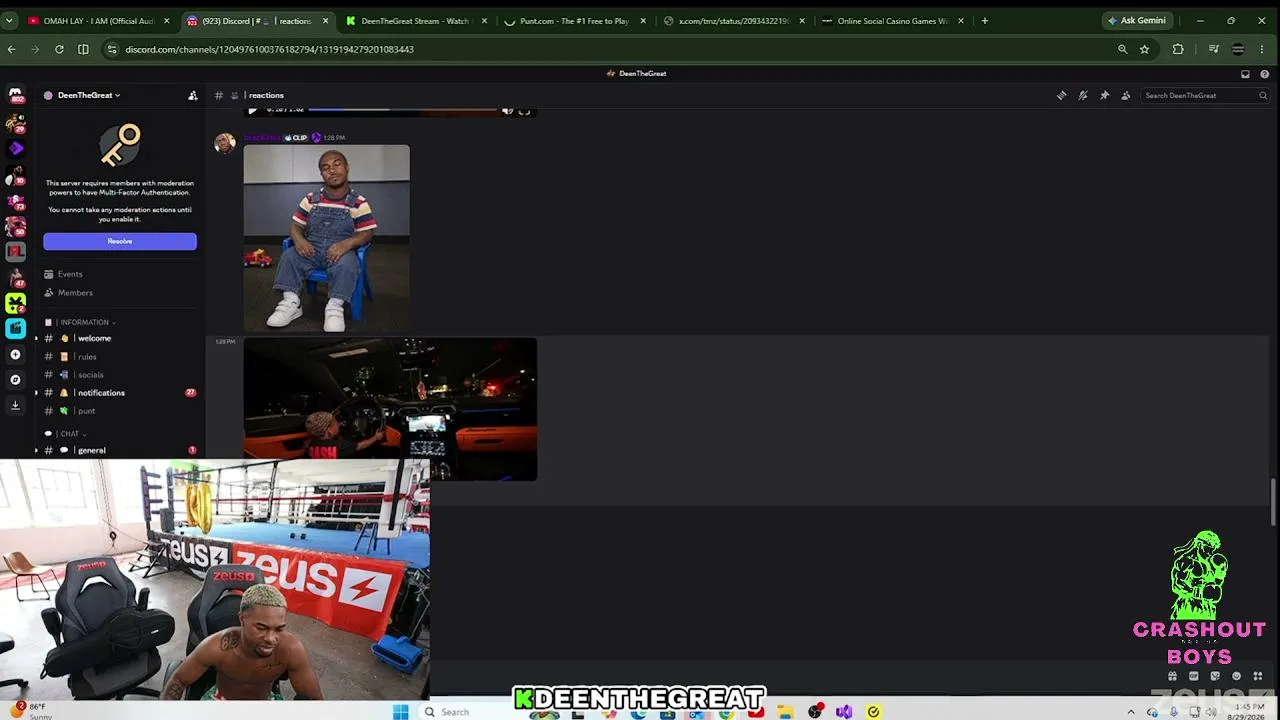Viewport: 1280px width, 720px height.
Task: Collapse the INFORMATION category
Action: [x=87, y=322]
